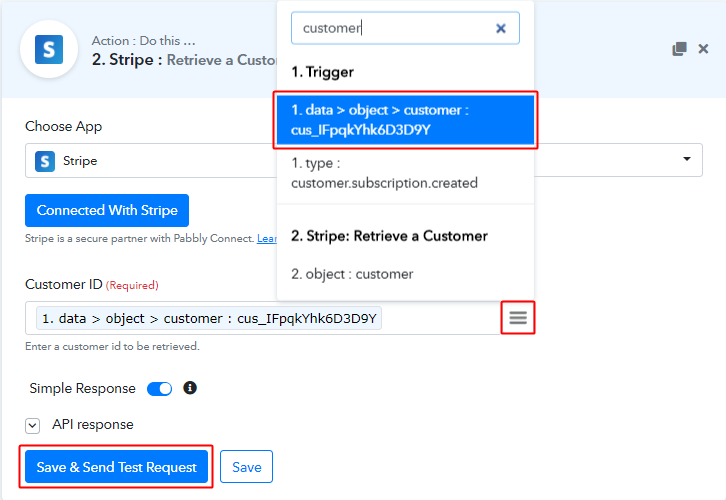
Task: Click the Stripe app logo in header
Action: coord(49,50)
